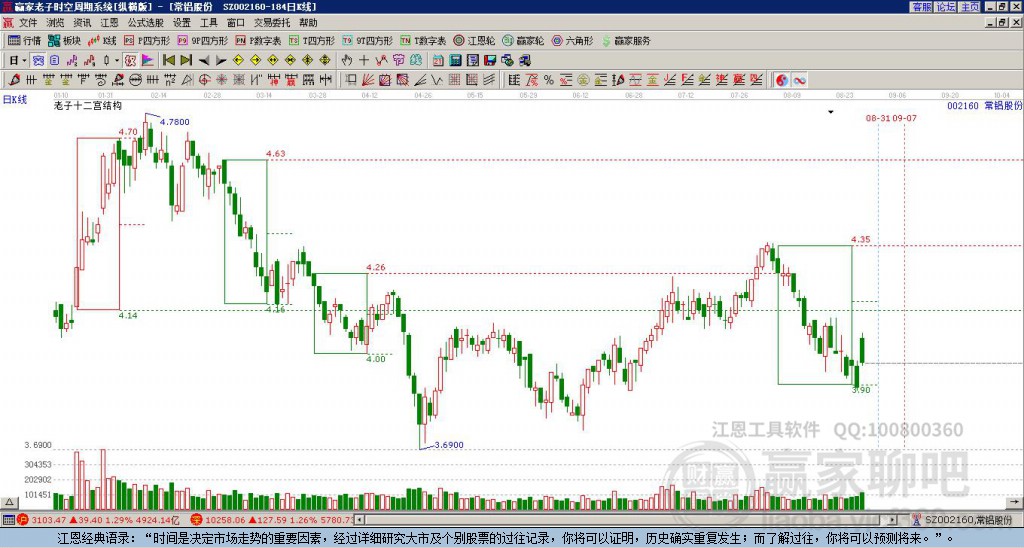
Task: Click the black right arrow icon
Action: click(221, 61)
